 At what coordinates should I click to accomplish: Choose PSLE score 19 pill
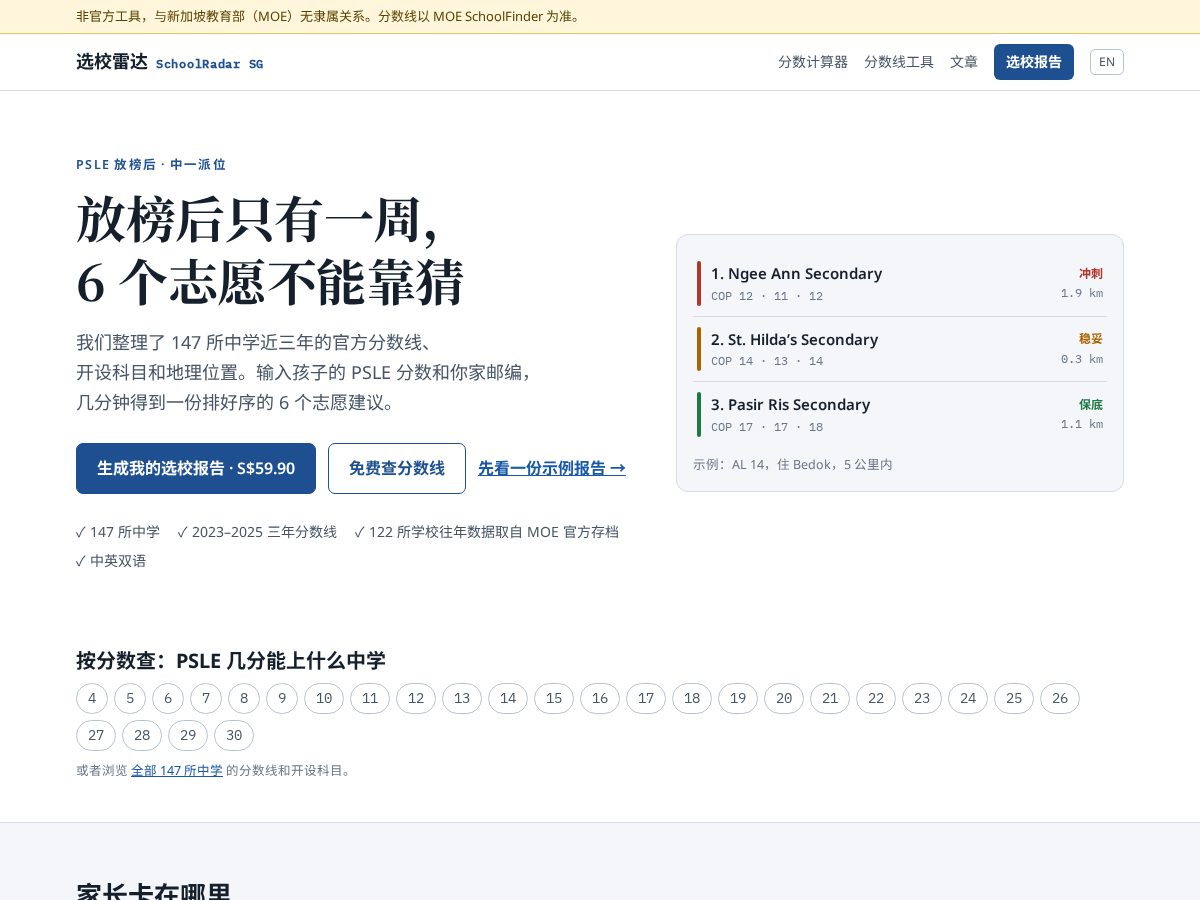point(738,698)
